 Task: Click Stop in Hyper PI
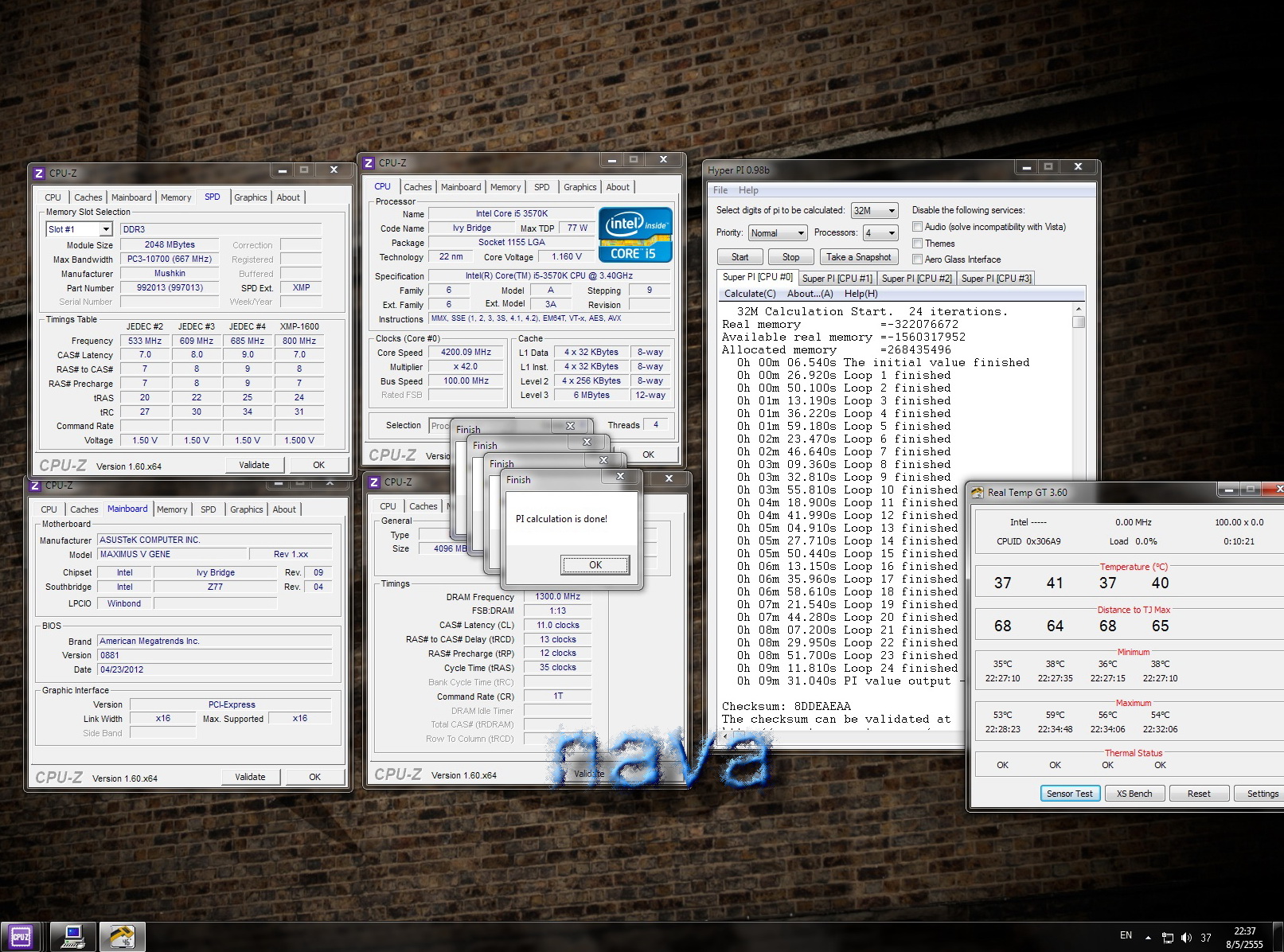click(x=791, y=257)
